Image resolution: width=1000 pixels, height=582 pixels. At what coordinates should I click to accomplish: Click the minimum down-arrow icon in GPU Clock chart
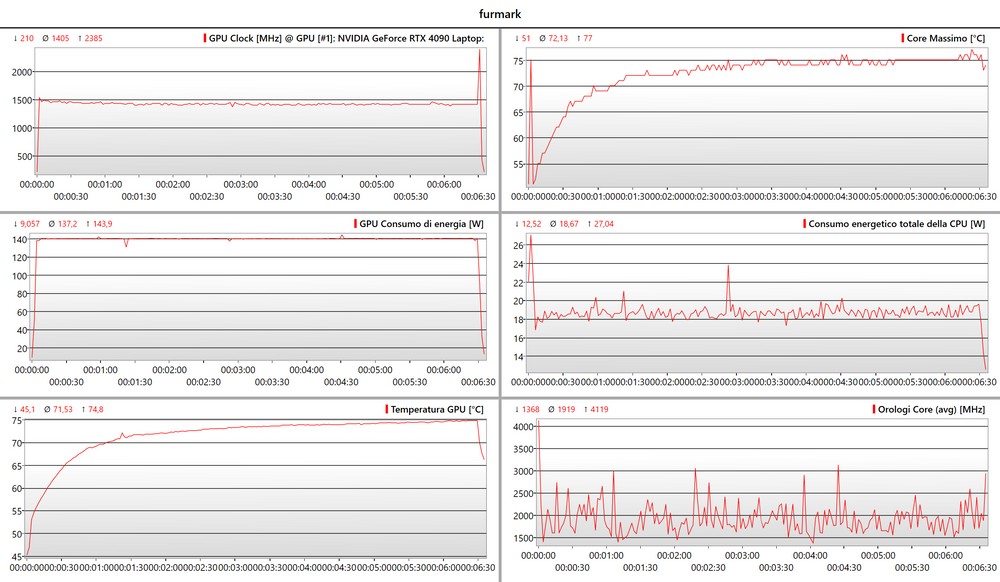[x=15, y=38]
